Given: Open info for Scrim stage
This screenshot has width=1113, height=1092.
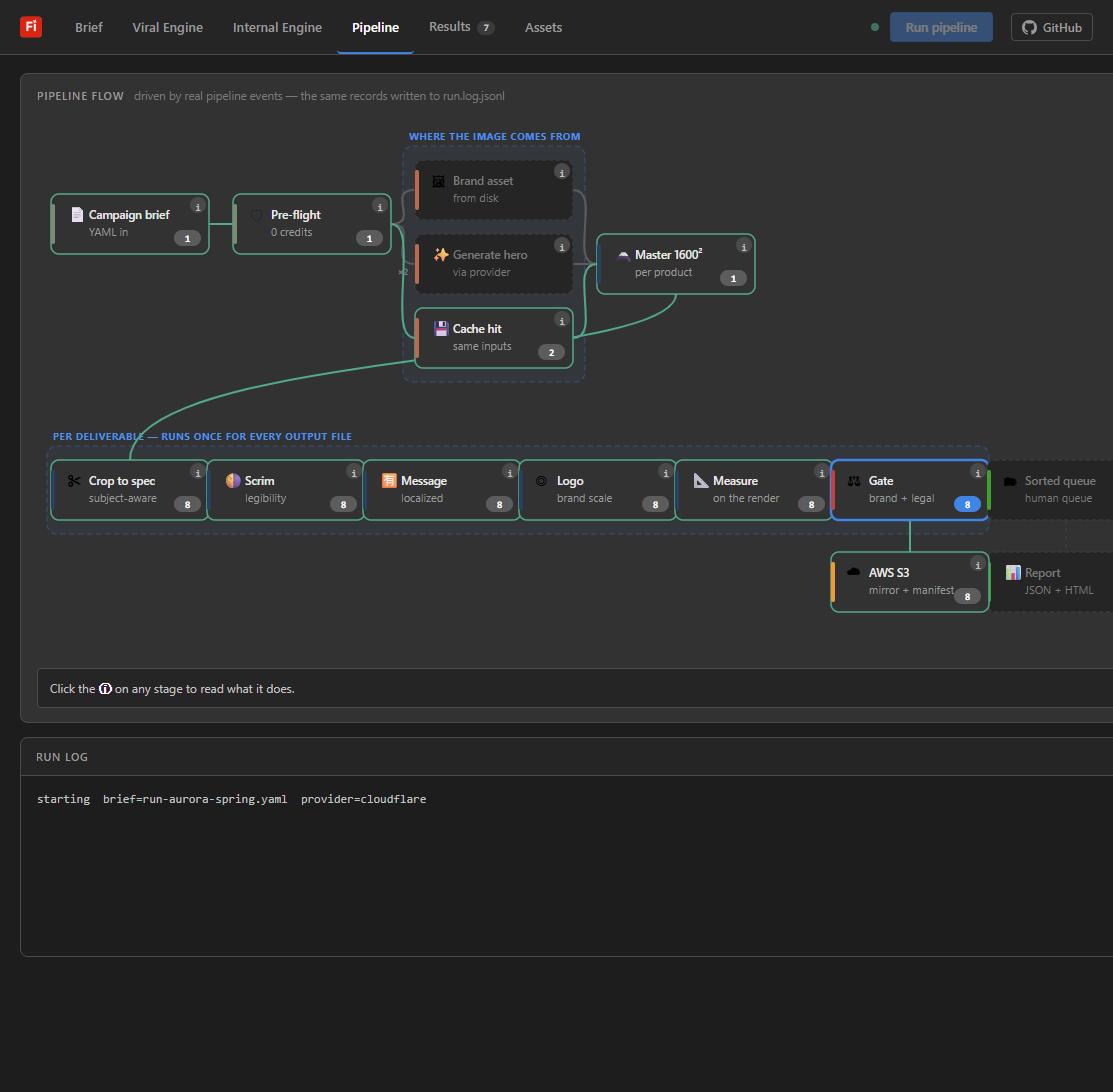Looking at the screenshot, I should pyautogui.click(x=353, y=473).
